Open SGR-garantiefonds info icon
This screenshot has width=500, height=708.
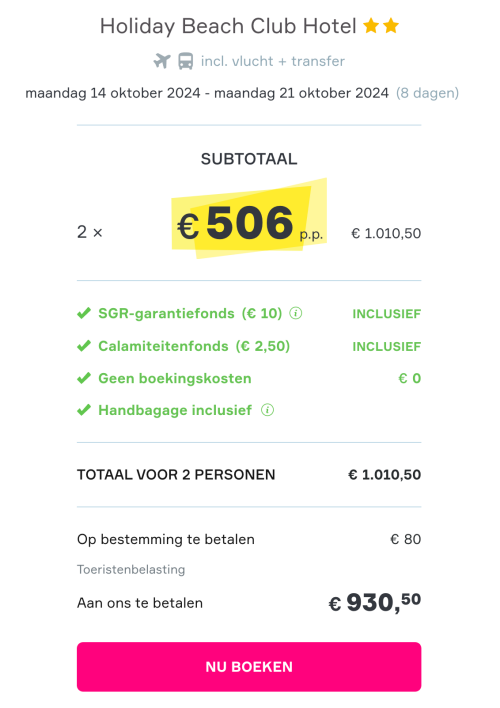coord(295,313)
